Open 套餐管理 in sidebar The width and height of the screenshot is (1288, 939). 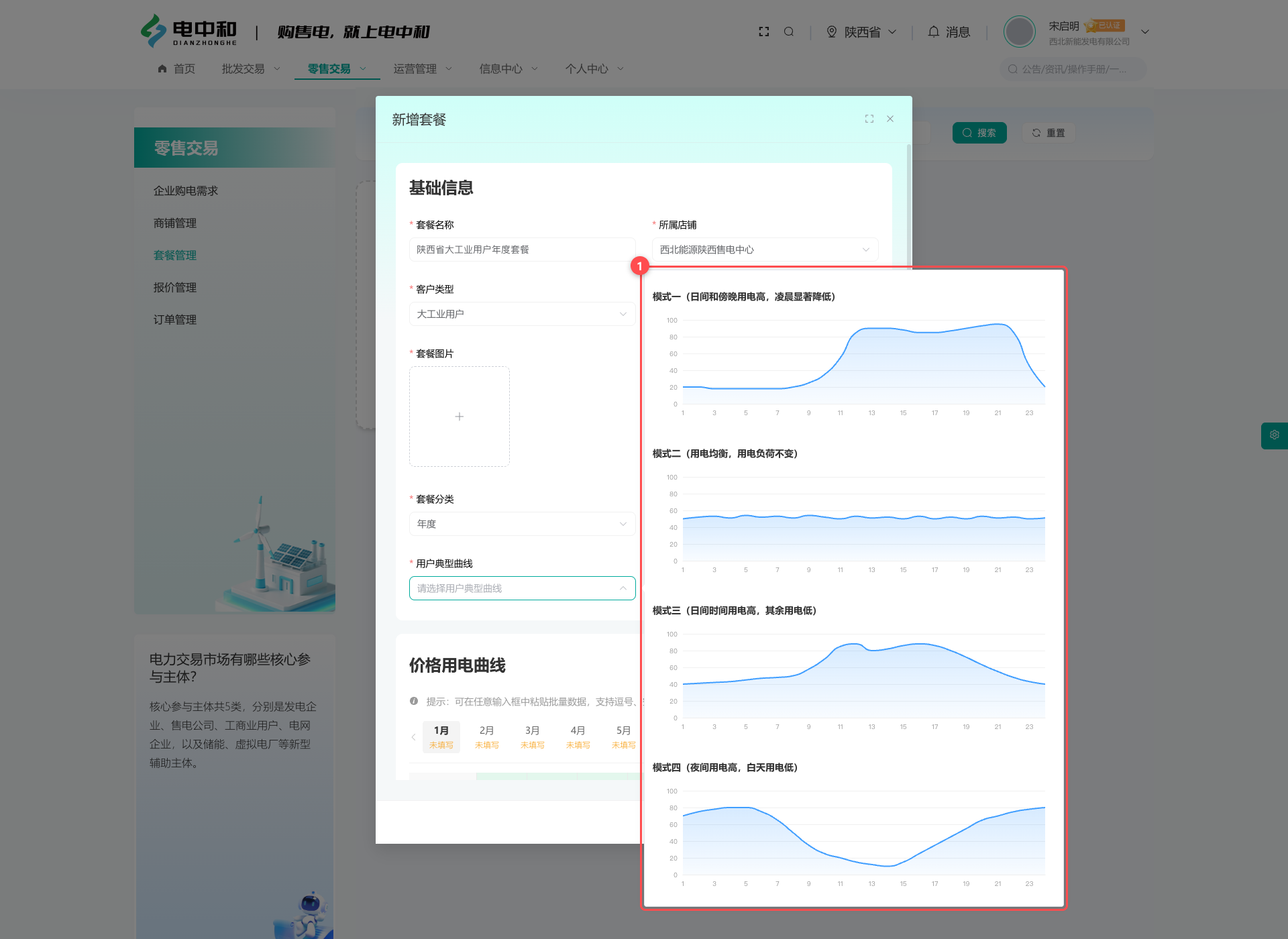click(175, 255)
